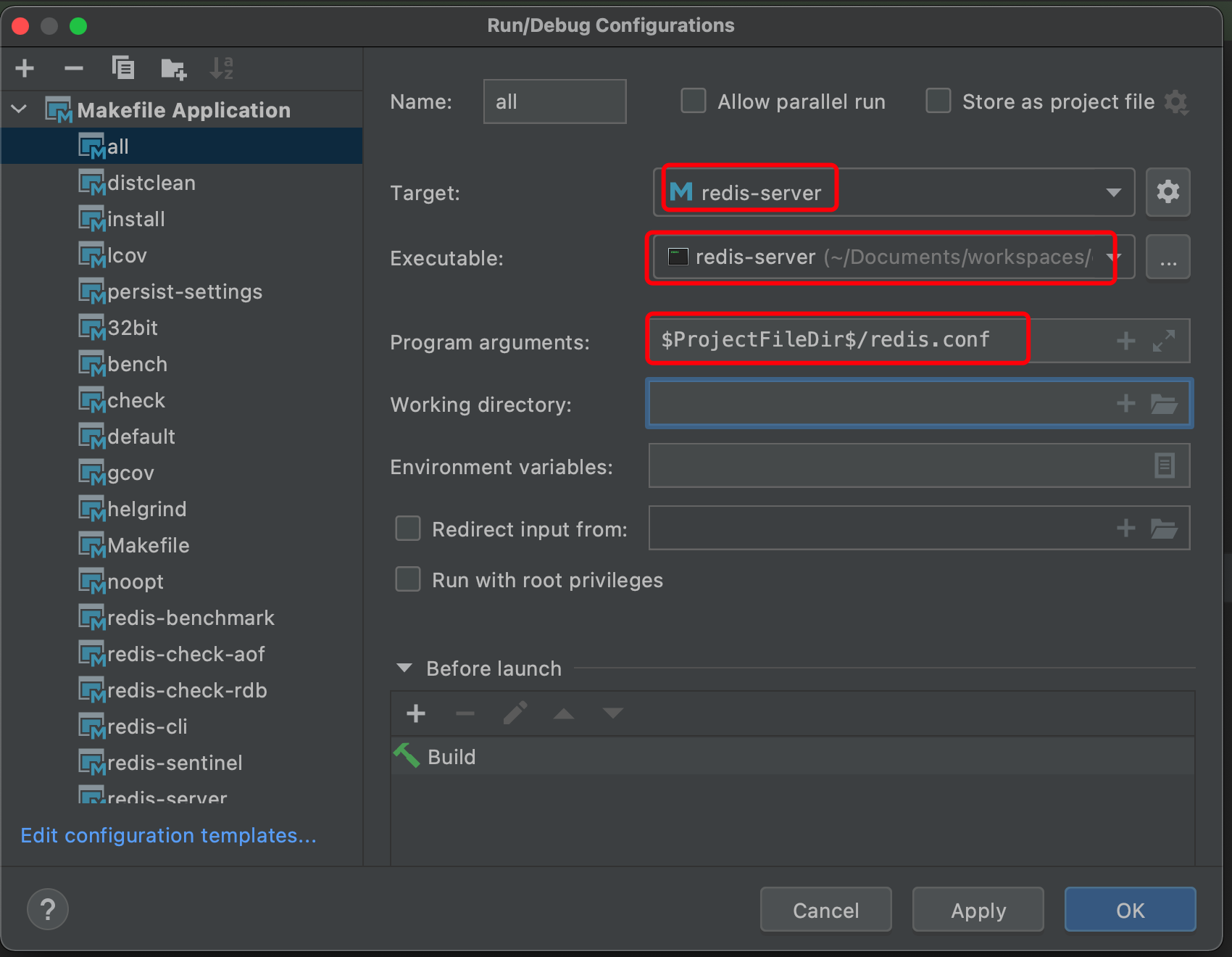Select the redis-sentinel configuration
Image resolution: width=1232 pixels, height=957 pixels.
coord(182,763)
